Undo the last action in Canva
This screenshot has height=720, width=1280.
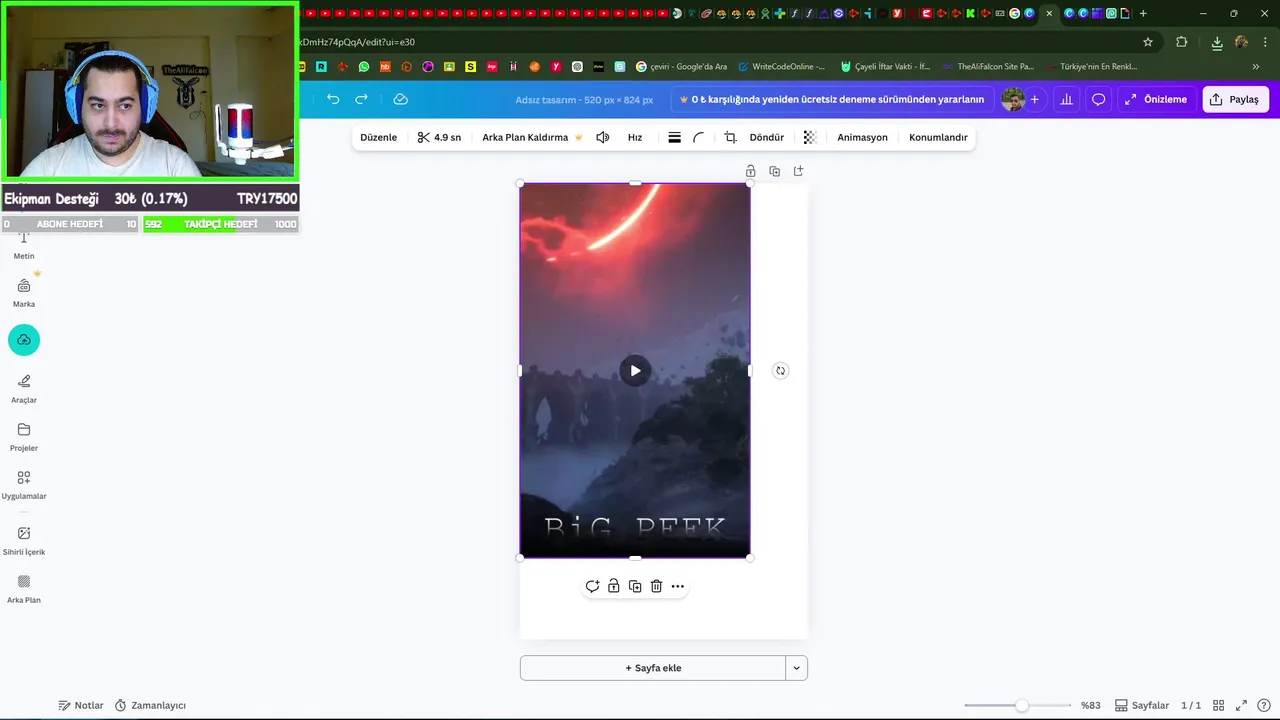(x=333, y=99)
